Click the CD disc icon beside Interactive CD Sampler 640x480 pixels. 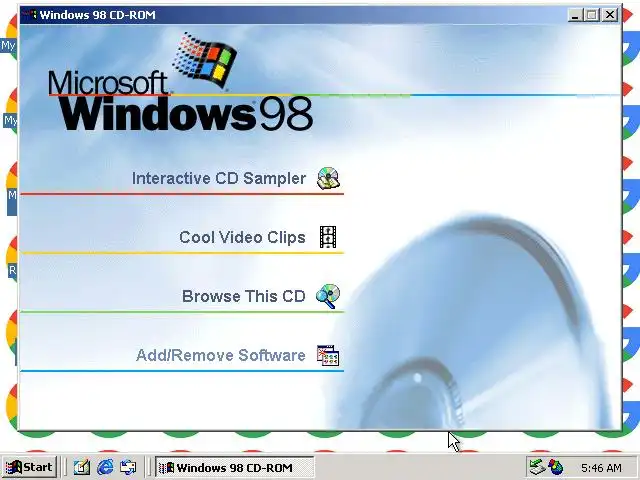[x=328, y=178]
